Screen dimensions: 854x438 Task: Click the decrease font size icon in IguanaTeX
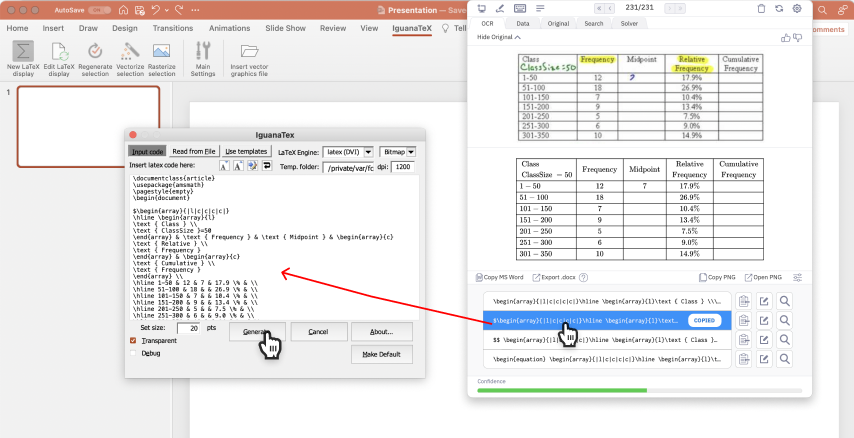click(x=224, y=166)
